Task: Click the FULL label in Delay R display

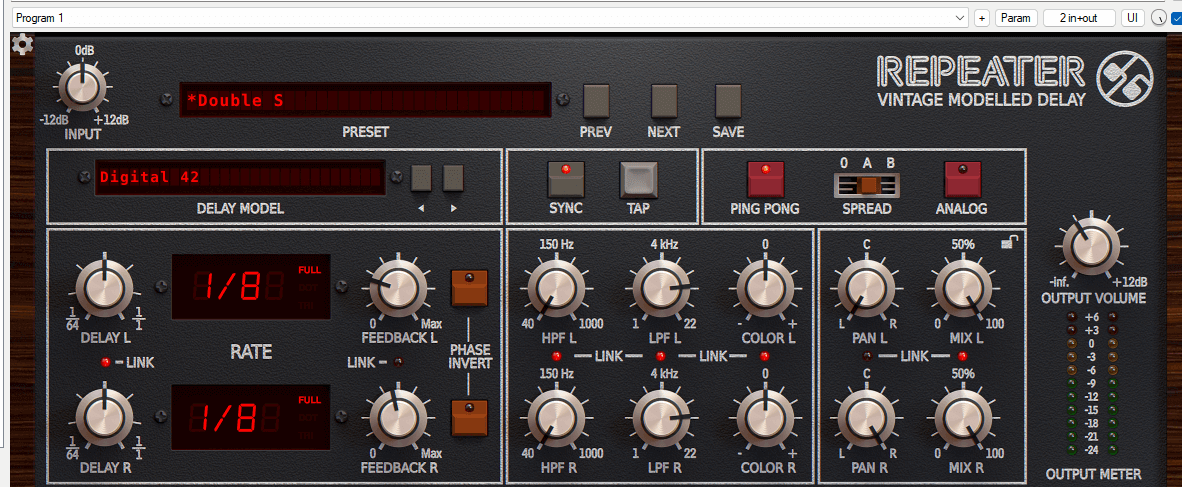Action: point(308,400)
